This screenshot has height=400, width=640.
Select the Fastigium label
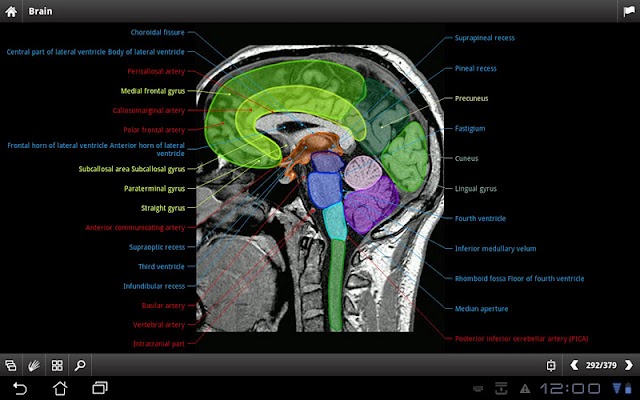[470, 129]
